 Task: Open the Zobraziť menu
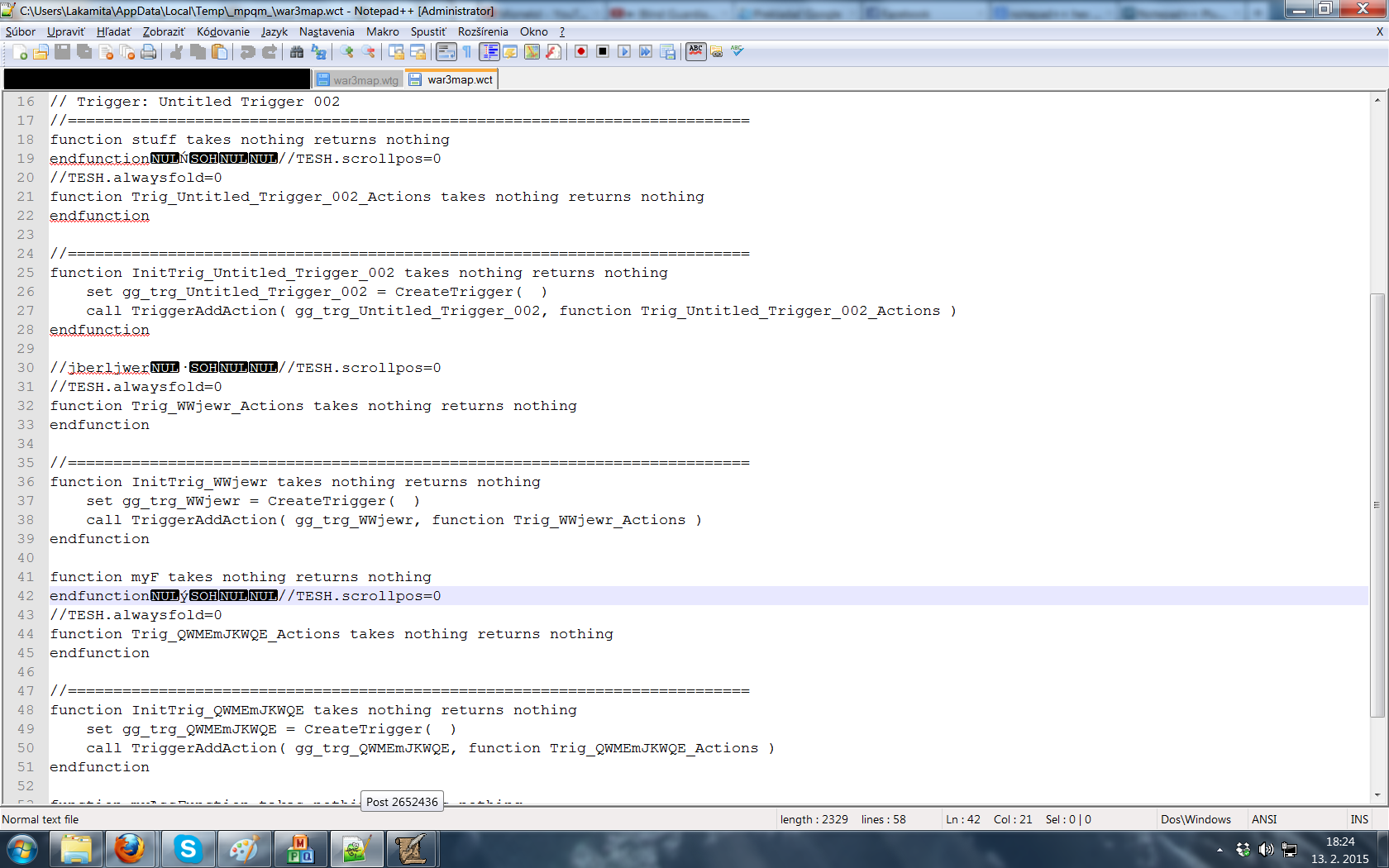point(164,31)
